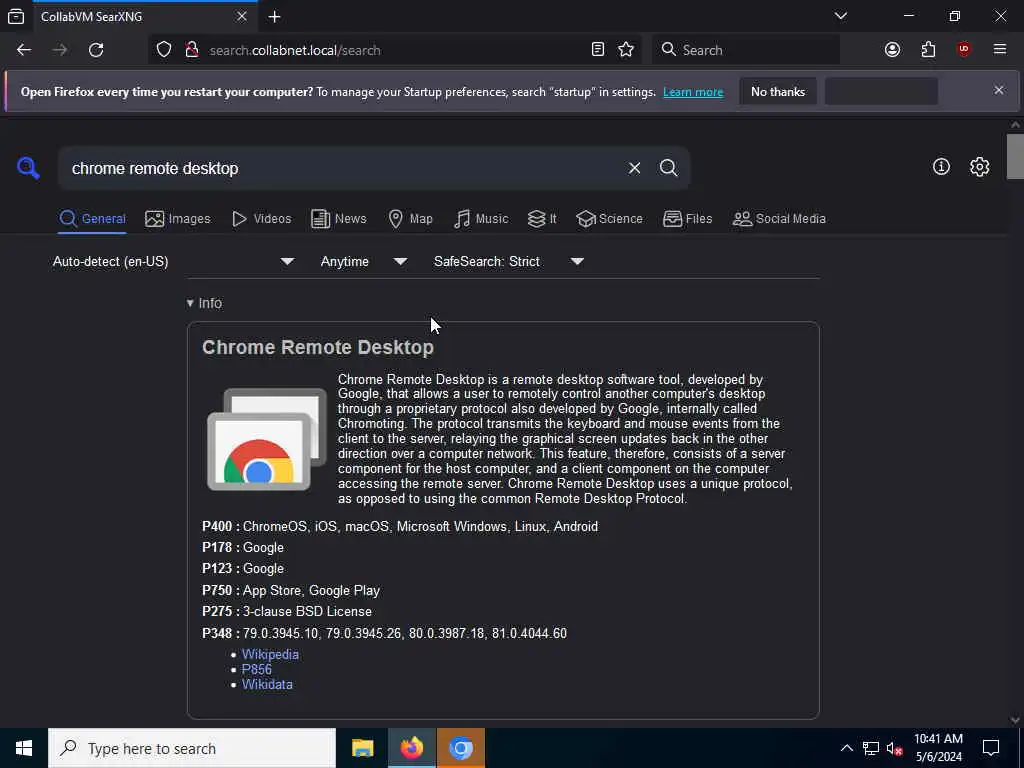1024x768 pixels.
Task: Open the Extensions puzzle icon
Action: click(x=928, y=50)
